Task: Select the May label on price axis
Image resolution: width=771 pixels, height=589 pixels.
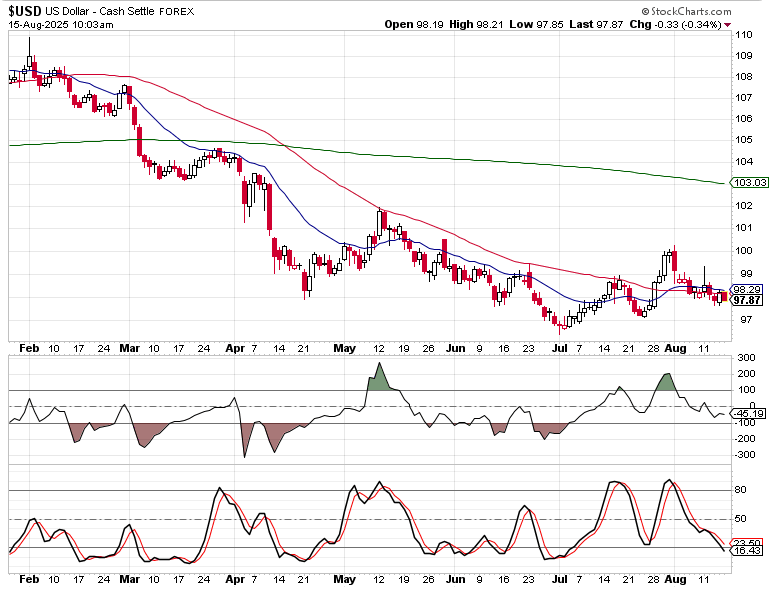Action: [x=344, y=348]
